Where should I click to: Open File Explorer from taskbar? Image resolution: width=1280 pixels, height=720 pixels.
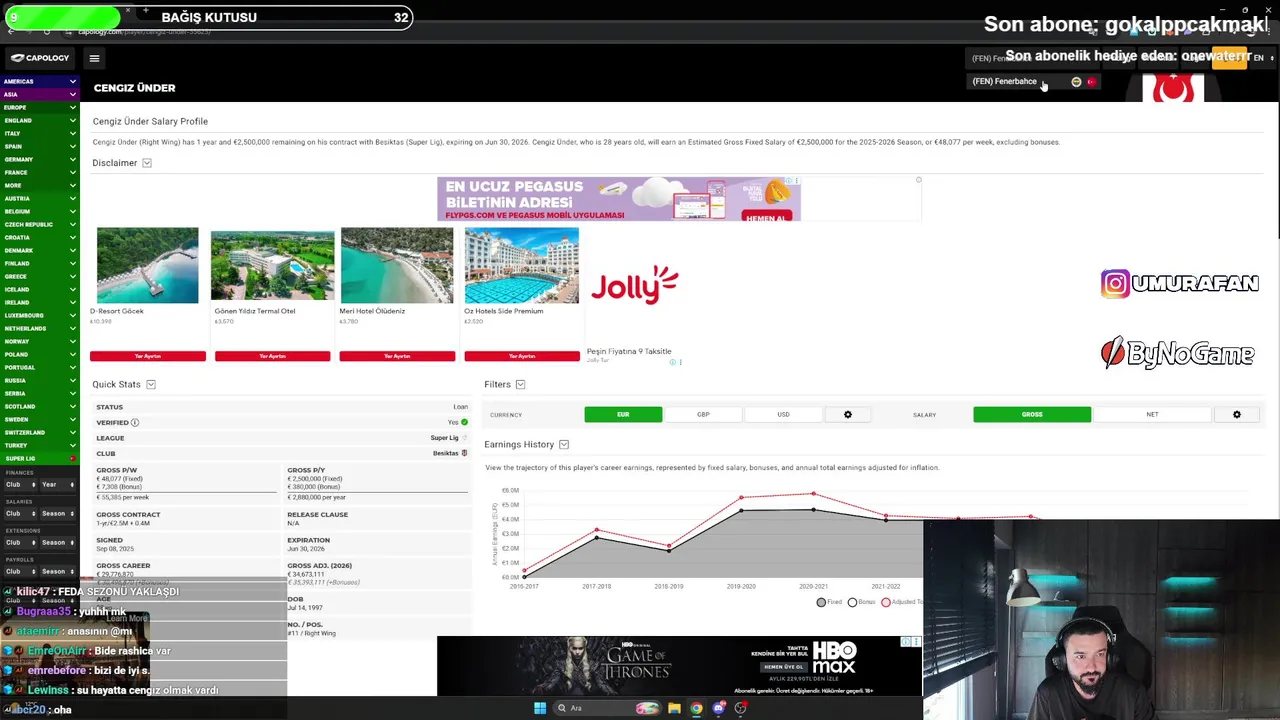[674, 708]
